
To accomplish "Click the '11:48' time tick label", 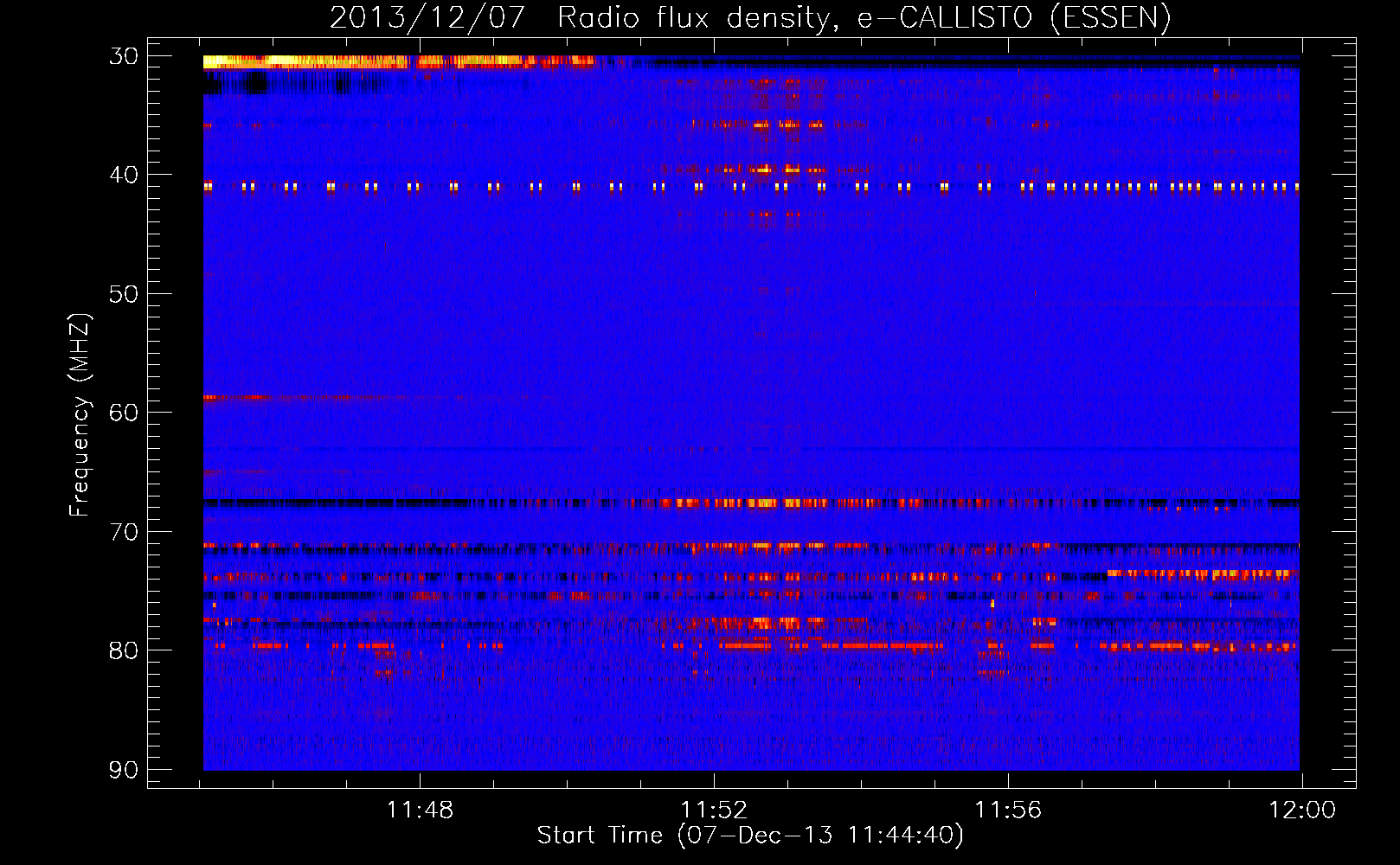I will pos(420,811).
